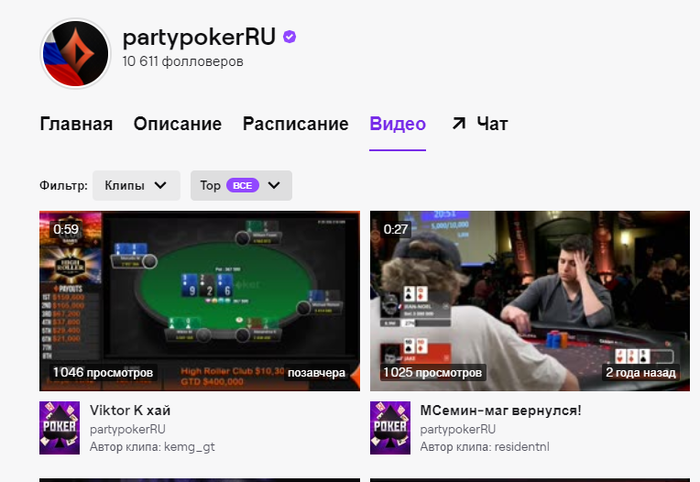
Task: Open the МСемин-маг вернулся! title link
Action: (x=500, y=410)
